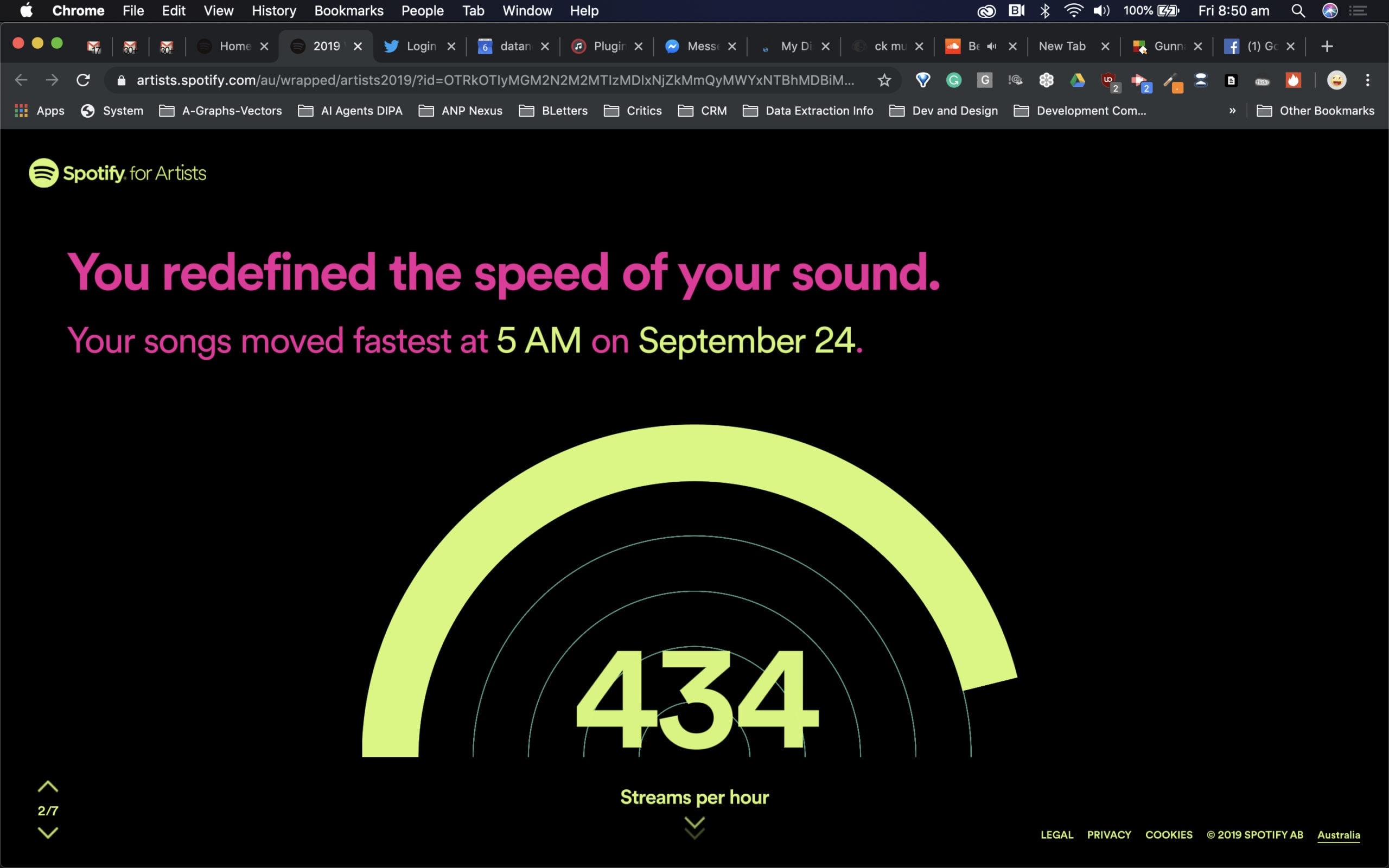Open a new tab with plus button
1389x868 pixels.
pyautogui.click(x=1327, y=46)
